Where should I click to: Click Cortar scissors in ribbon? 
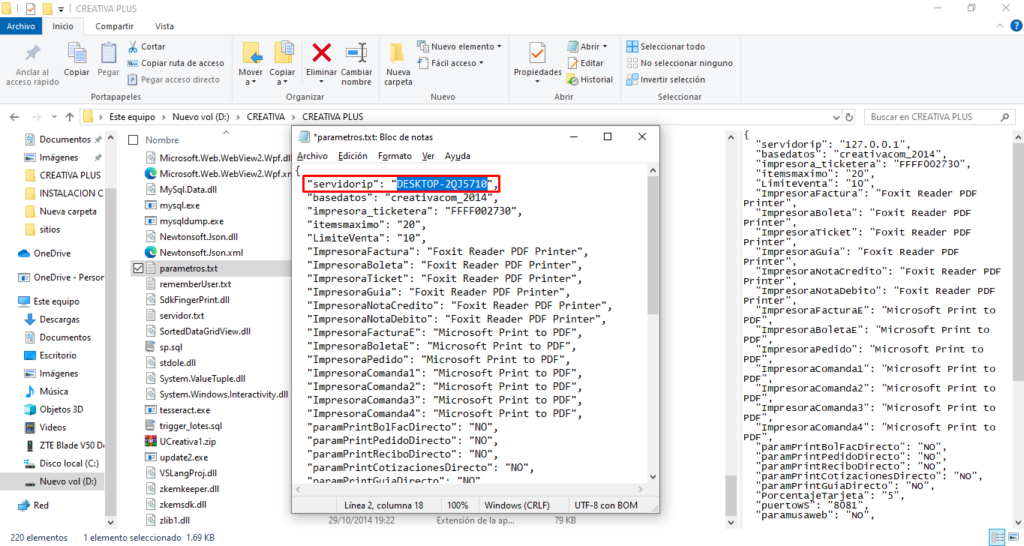(146, 46)
